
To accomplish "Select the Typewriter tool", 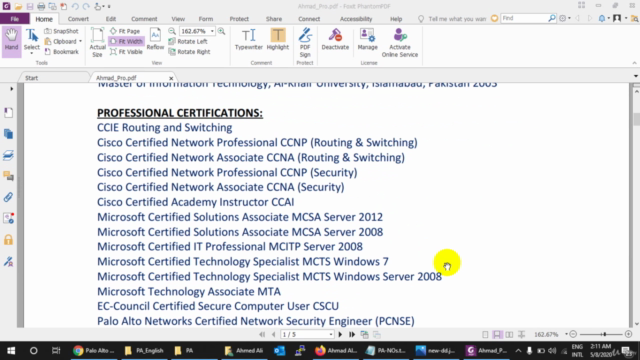I will coord(249,39).
